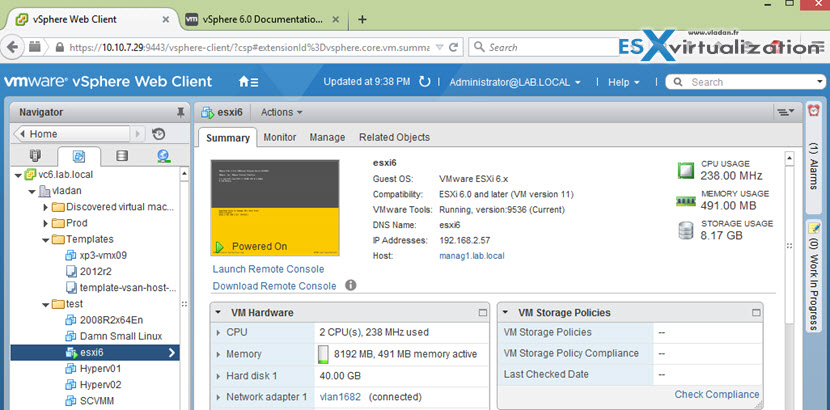This screenshot has width=830, height=410.
Task: Click the Work In Progress sidebar icon
Action: (x=814, y=229)
